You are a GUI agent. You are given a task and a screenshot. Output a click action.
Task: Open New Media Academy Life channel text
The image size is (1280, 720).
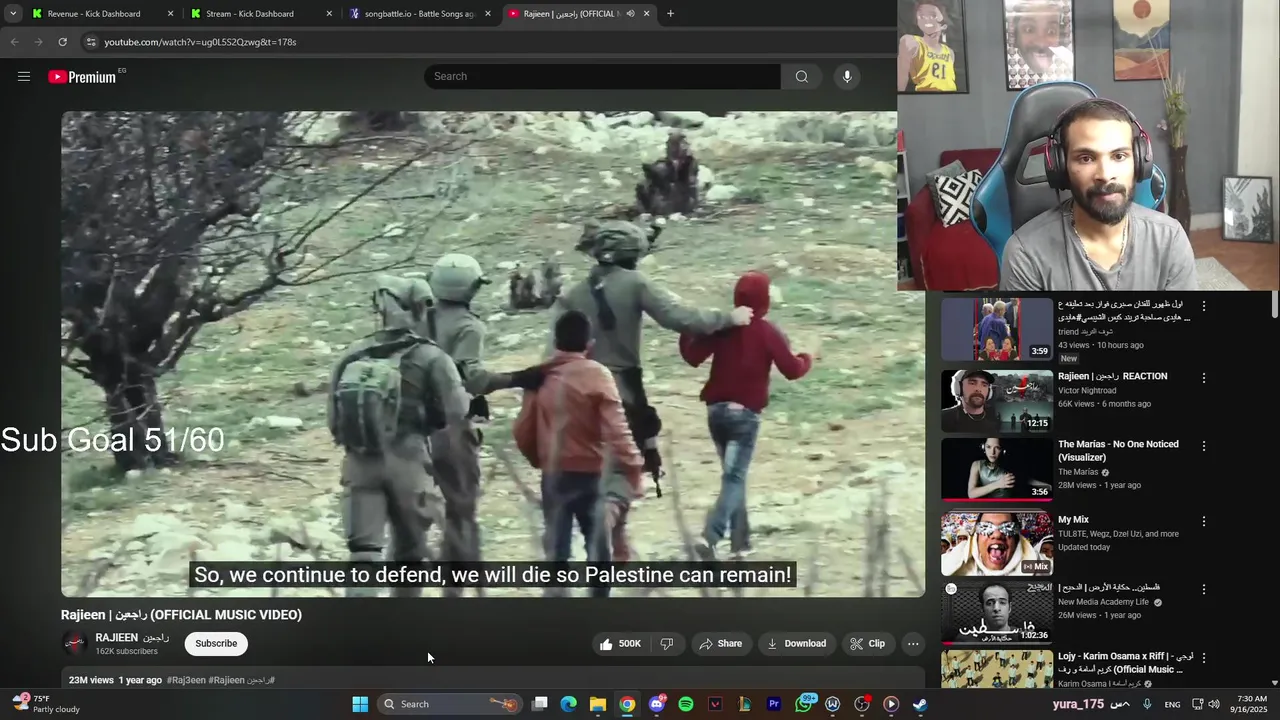point(1104,602)
